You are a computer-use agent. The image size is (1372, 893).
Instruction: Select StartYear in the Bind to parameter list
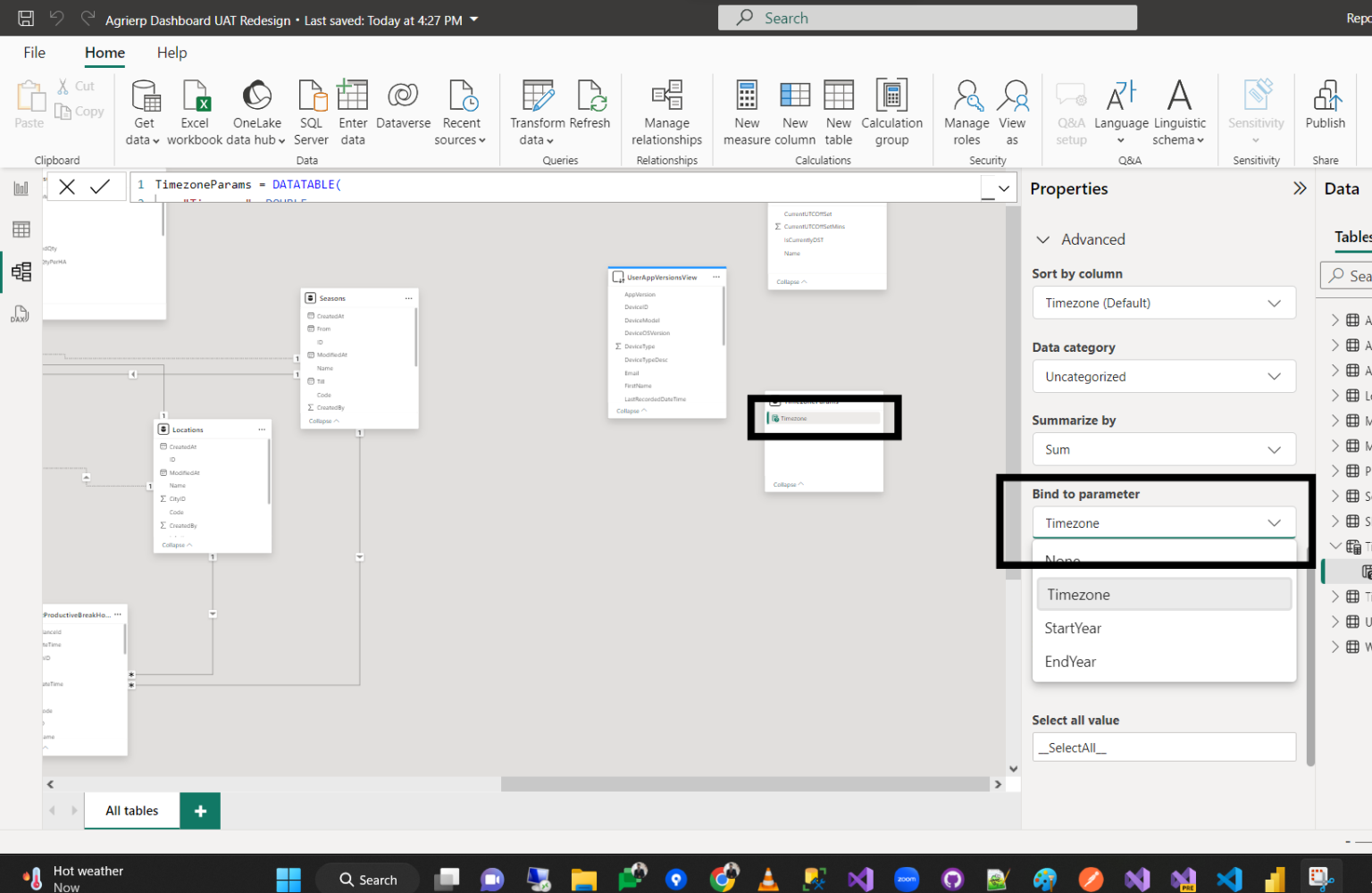1073,628
